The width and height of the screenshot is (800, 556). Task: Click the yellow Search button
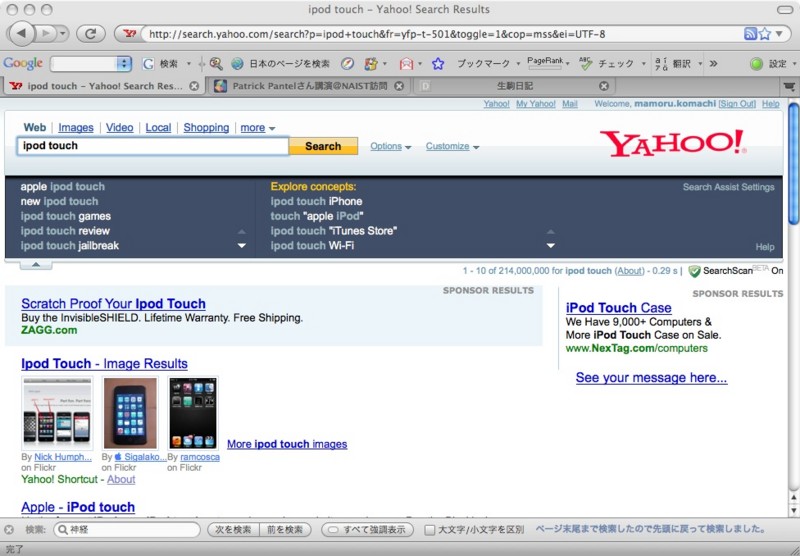(x=323, y=146)
